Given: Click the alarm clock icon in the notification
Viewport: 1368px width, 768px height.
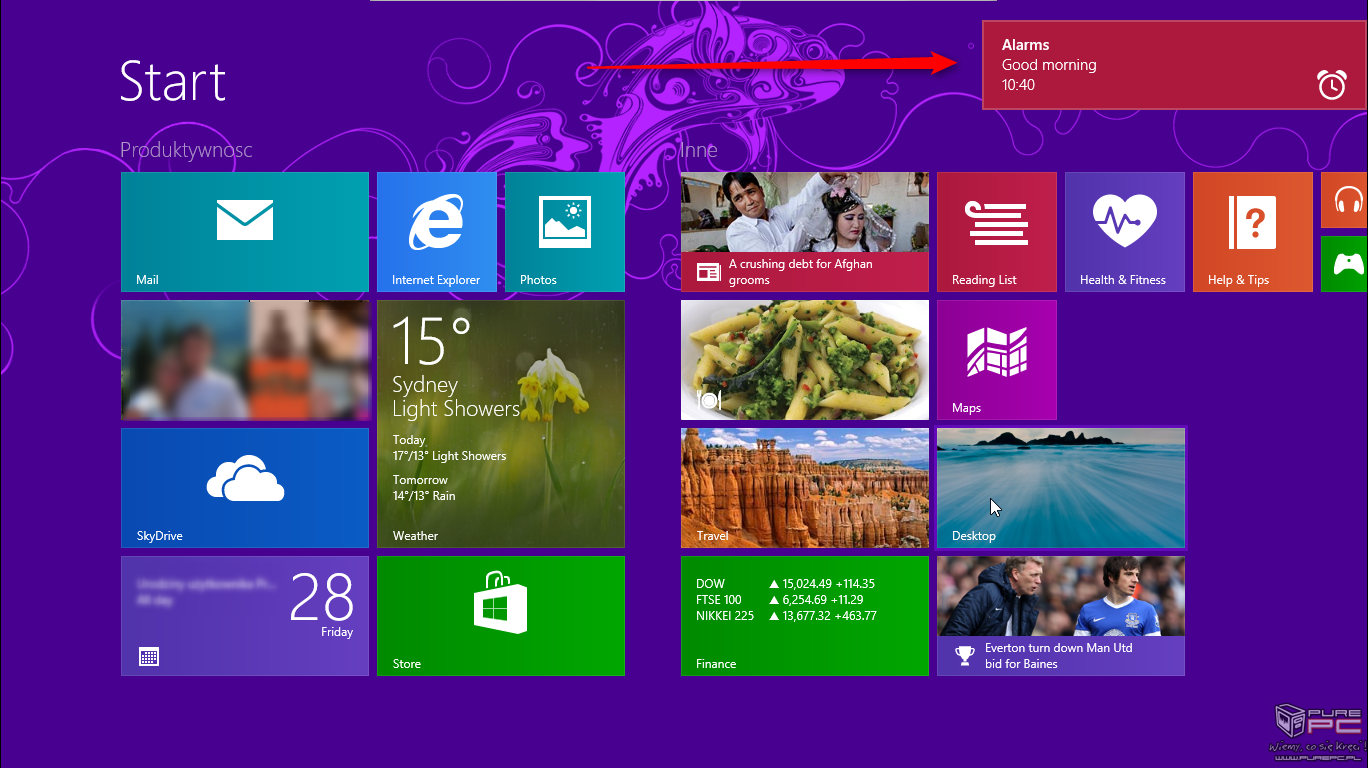Looking at the screenshot, I should point(1331,85).
